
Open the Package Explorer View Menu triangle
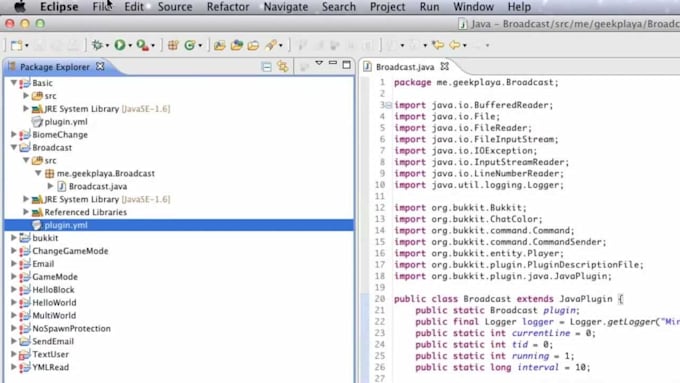(x=319, y=63)
